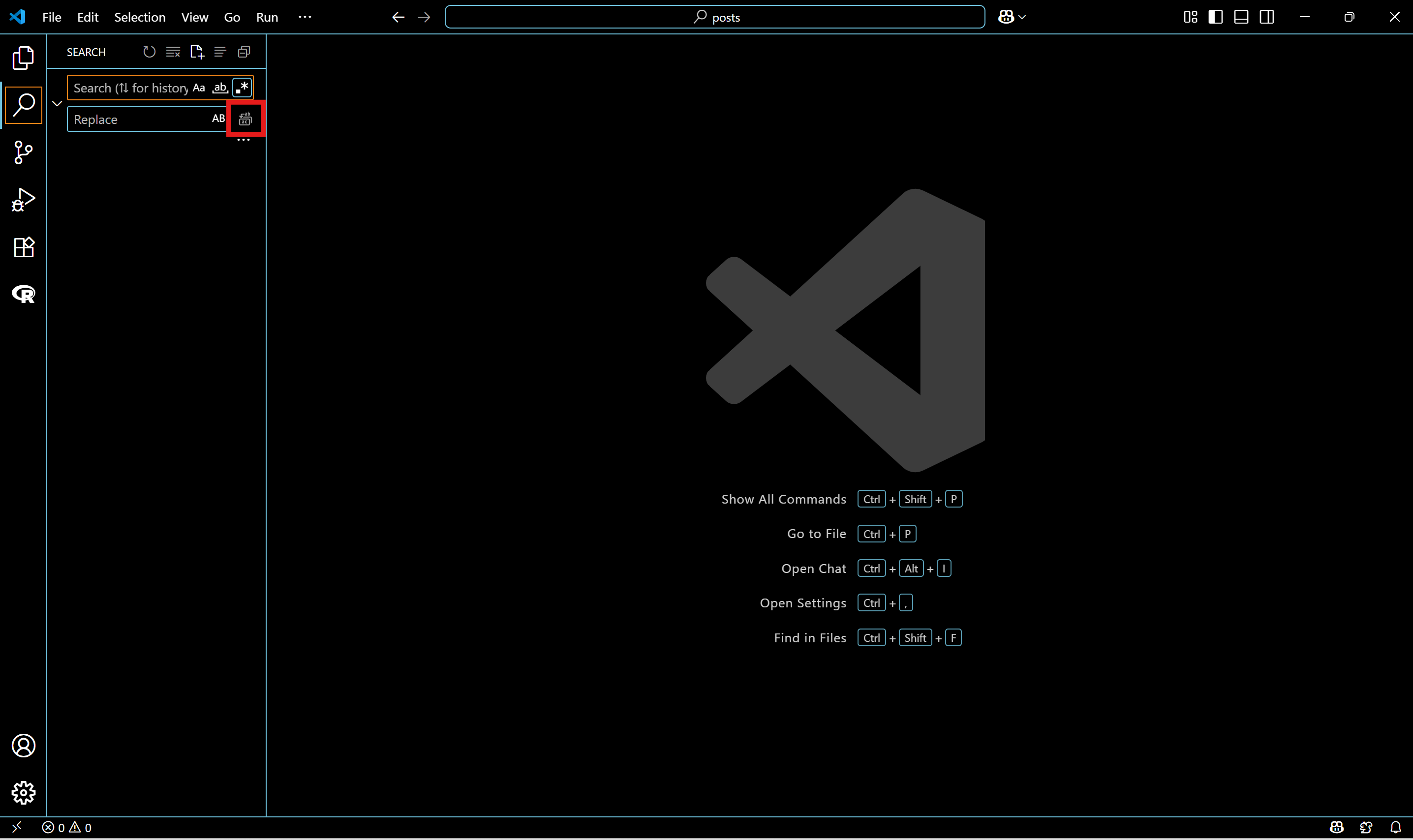The image size is (1413, 840).
Task: Open Copilot dropdown arrow in title bar
Action: tap(1022, 17)
